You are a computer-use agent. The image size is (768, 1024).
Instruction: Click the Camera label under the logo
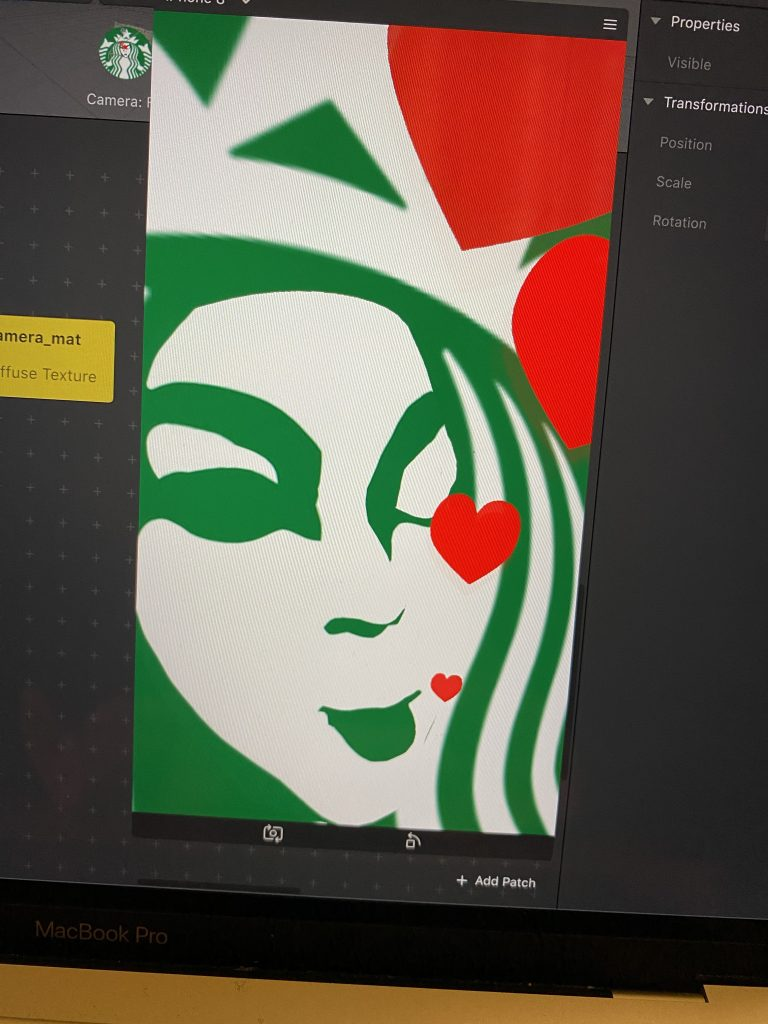(x=117, y=100)
